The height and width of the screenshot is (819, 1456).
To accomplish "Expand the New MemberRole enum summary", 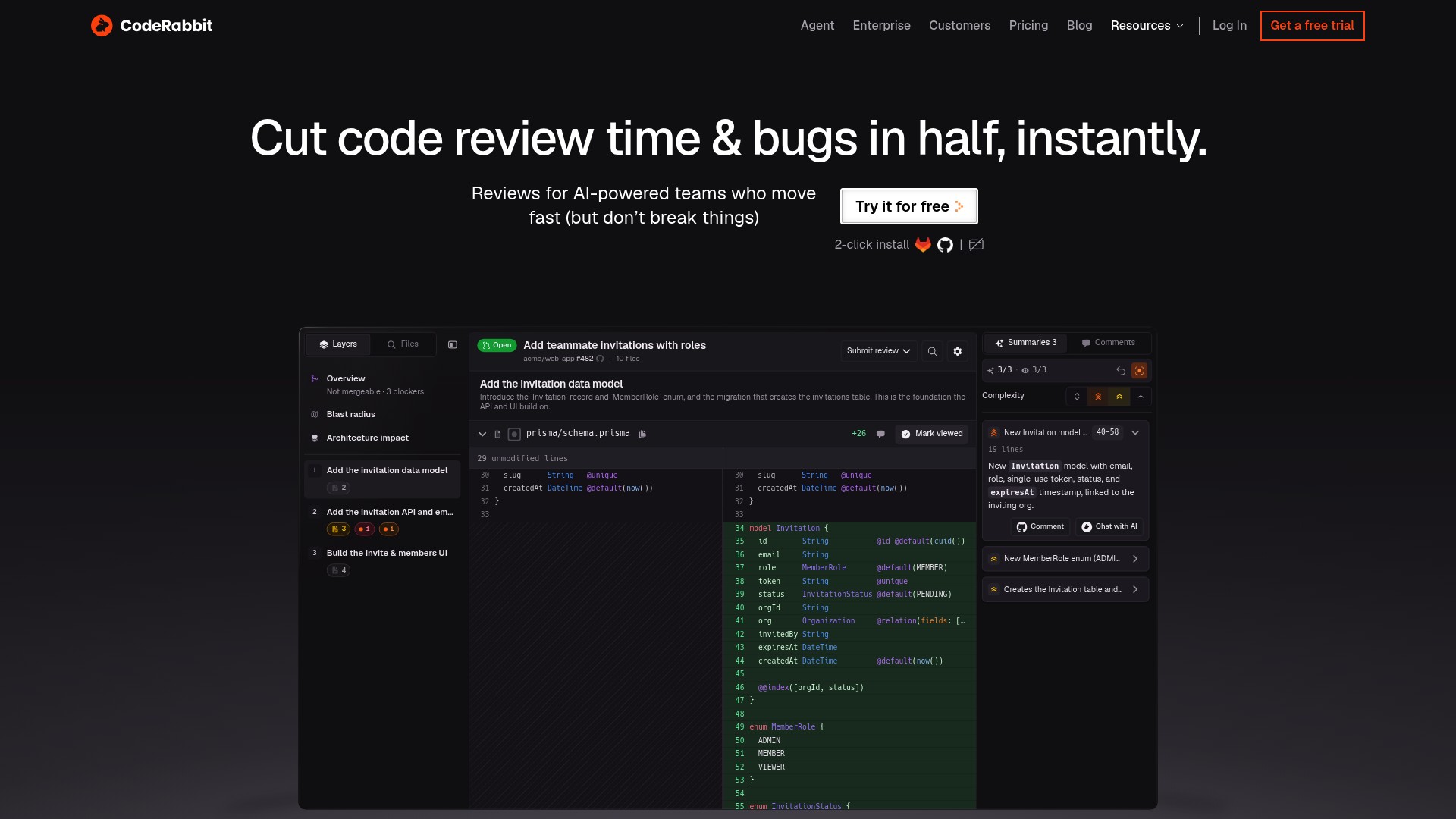I will coord(1065,559).
